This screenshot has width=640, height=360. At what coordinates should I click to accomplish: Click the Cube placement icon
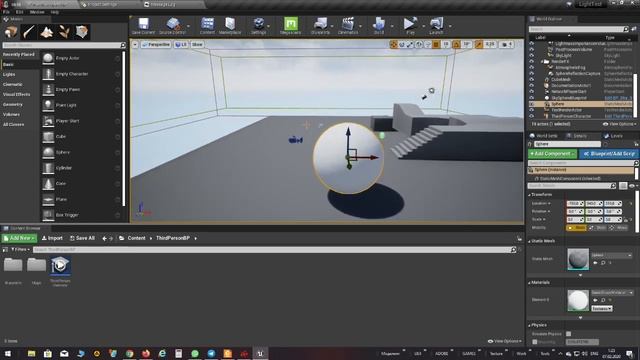(48, 137)
